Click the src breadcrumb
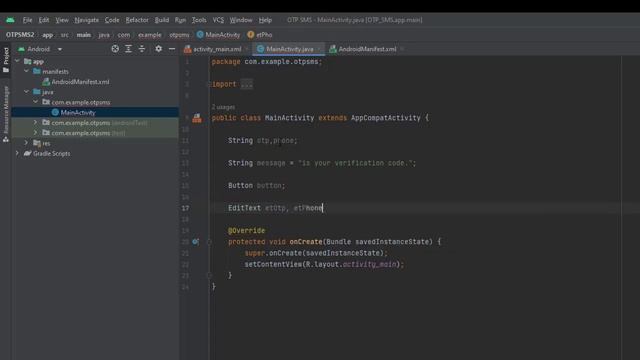This screenshot has width=640, height=360. (x=65, y=35)
